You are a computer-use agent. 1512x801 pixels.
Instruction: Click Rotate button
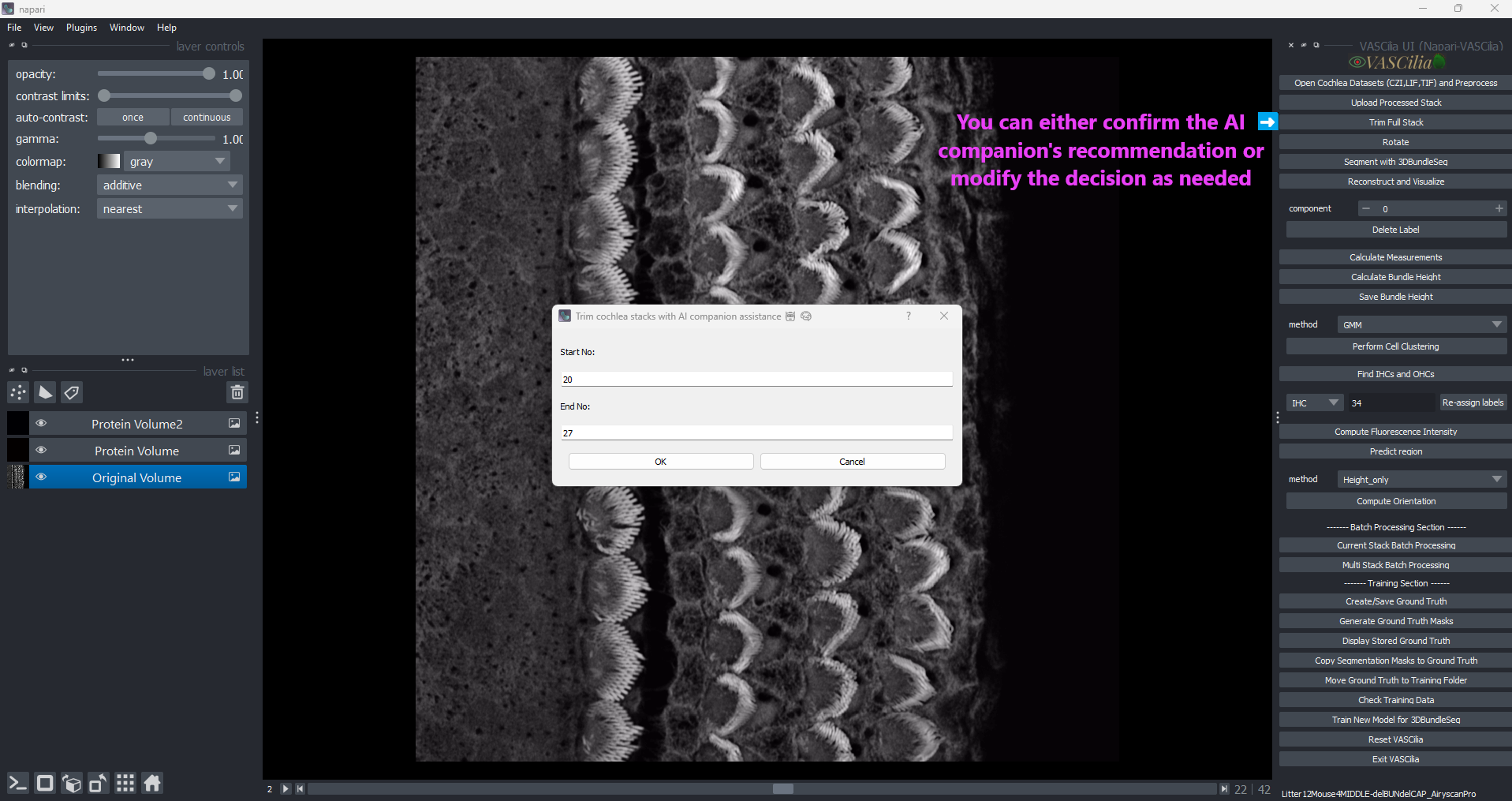[x=1395, y=142]
